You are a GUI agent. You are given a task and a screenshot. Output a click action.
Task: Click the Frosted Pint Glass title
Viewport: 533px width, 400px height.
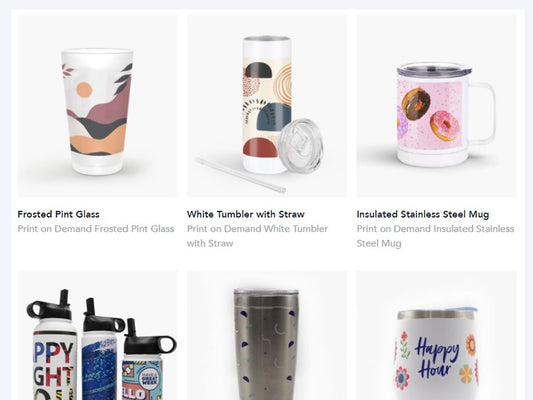58,214
